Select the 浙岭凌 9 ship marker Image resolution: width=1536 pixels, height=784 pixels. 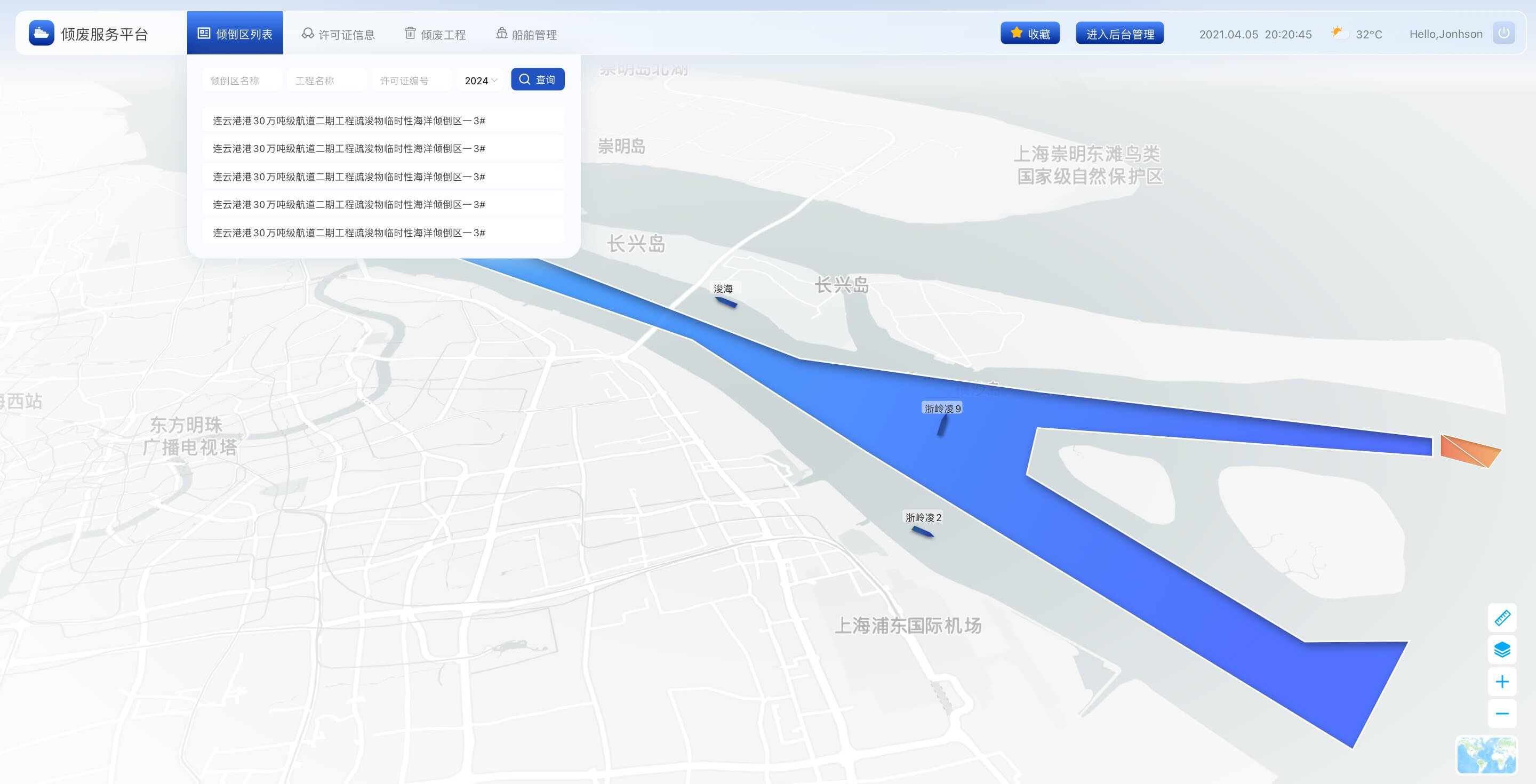(x=942, y=425)
